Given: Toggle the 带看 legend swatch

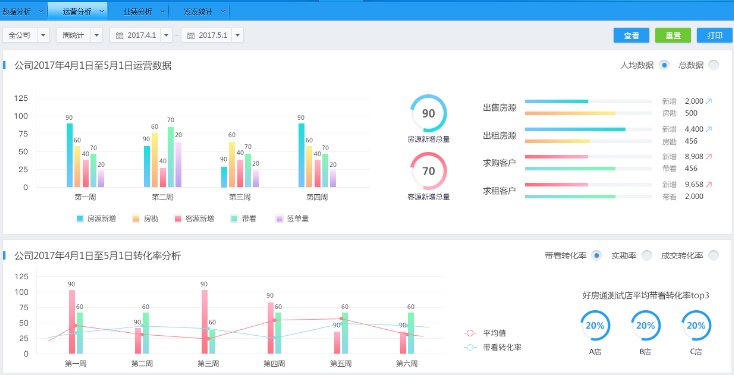Looking at the screenshot, I should tap(234, 219).
